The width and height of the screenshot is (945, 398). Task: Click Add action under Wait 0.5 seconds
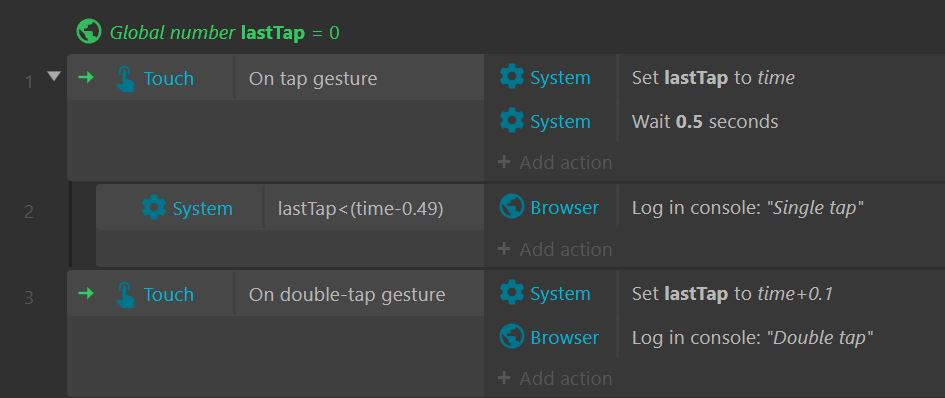(555, 162)
